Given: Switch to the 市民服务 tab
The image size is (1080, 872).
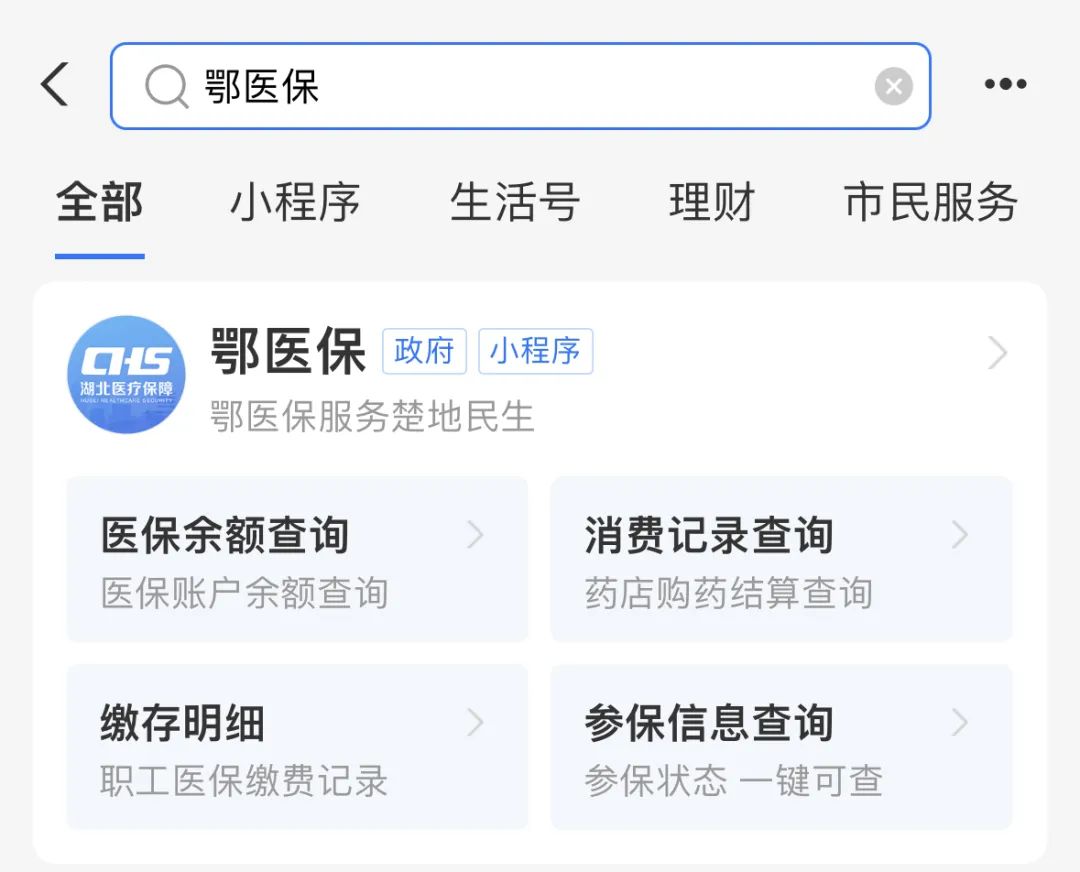Looking at the screenshot, I should (929, 203).
